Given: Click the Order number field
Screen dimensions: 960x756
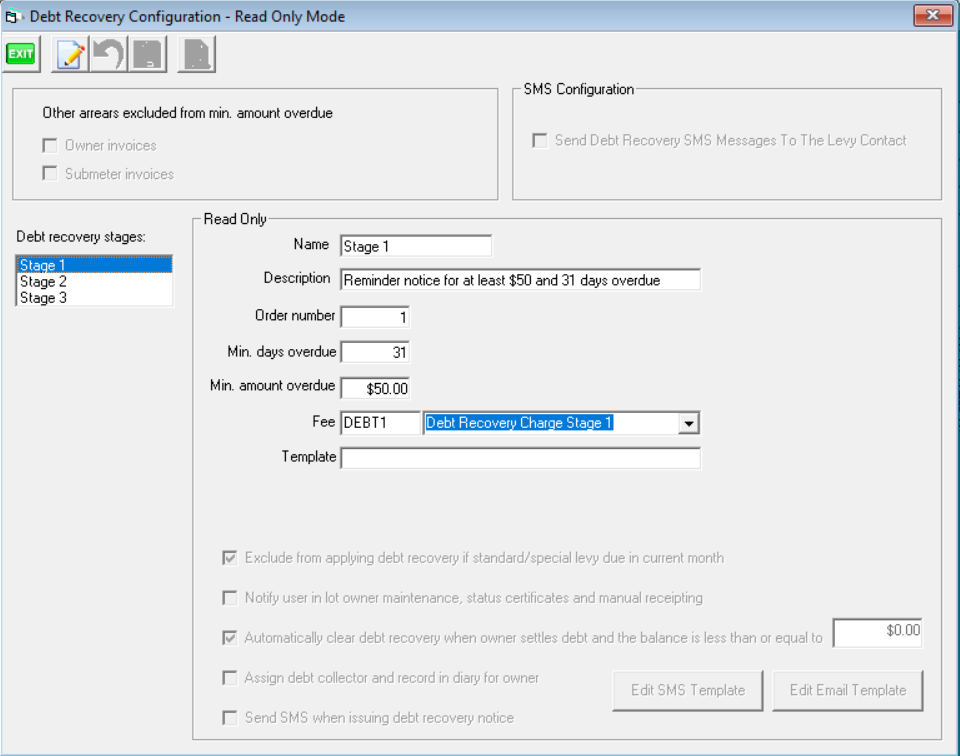Looking at the screenshot, I should tap(375, 317).
